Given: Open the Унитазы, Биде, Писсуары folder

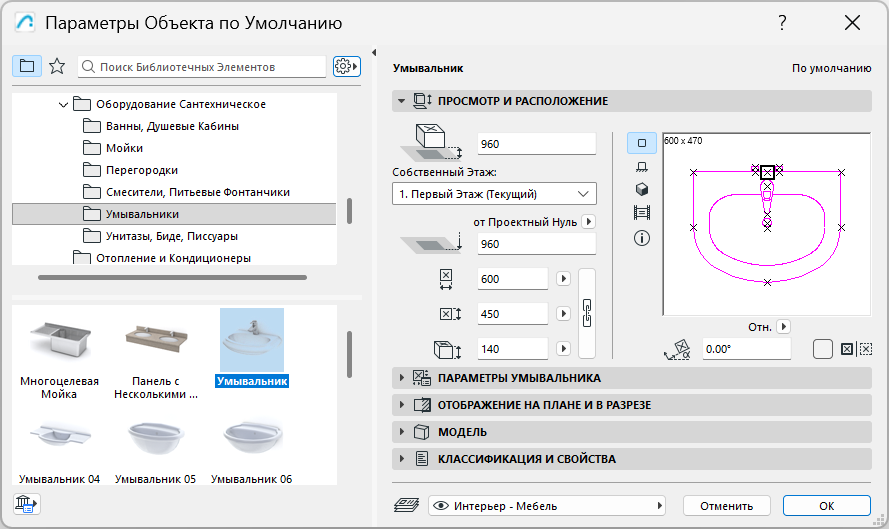Looking at the screenshot, I should pyautogui.click(x=171, y=236).
